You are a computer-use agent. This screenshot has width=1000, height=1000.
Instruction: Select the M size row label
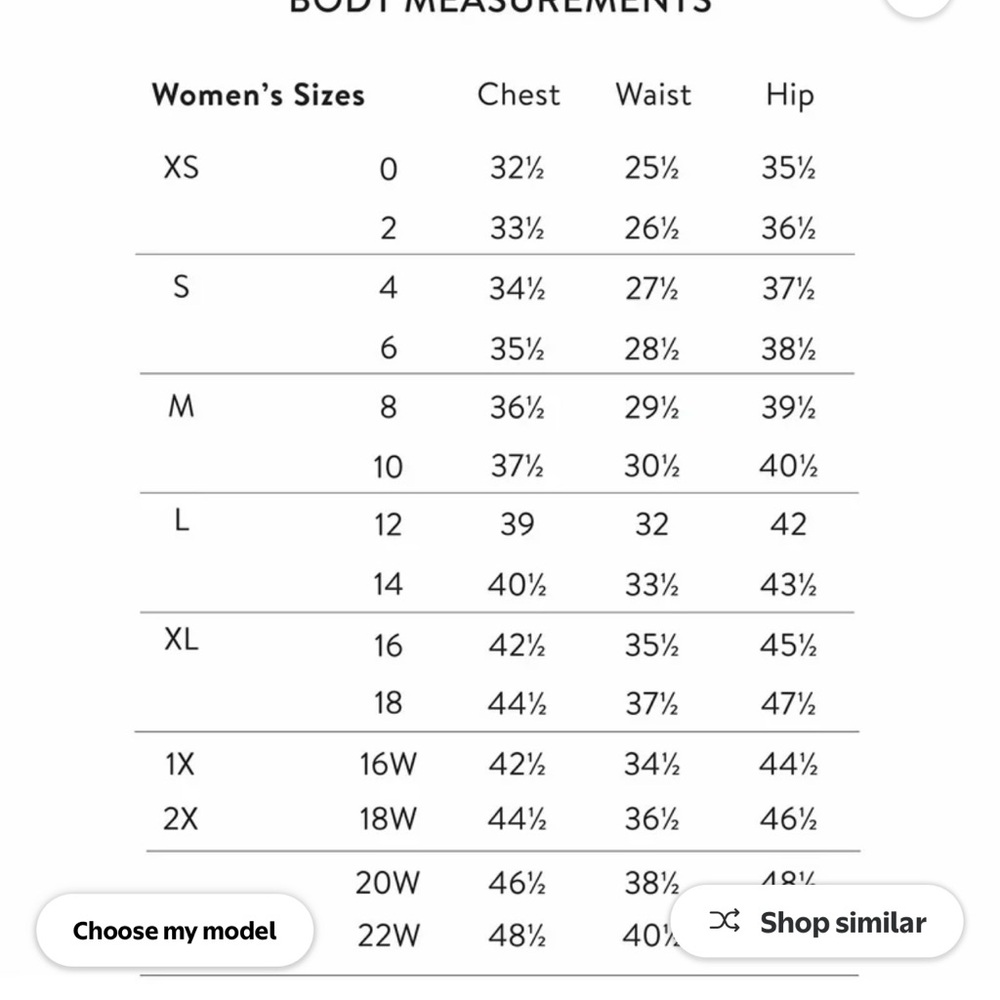point(181,406)
